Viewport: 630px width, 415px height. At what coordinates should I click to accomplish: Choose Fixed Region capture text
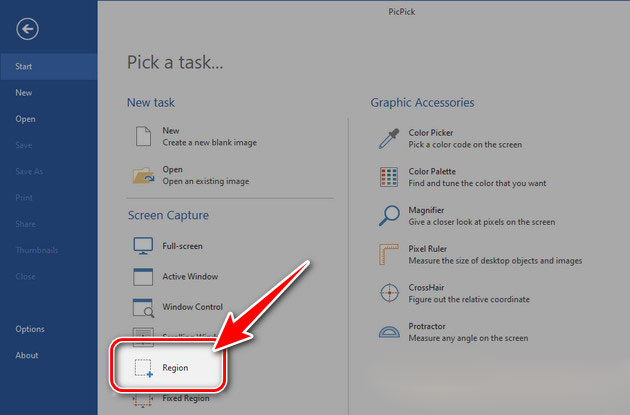coord(186,398)
